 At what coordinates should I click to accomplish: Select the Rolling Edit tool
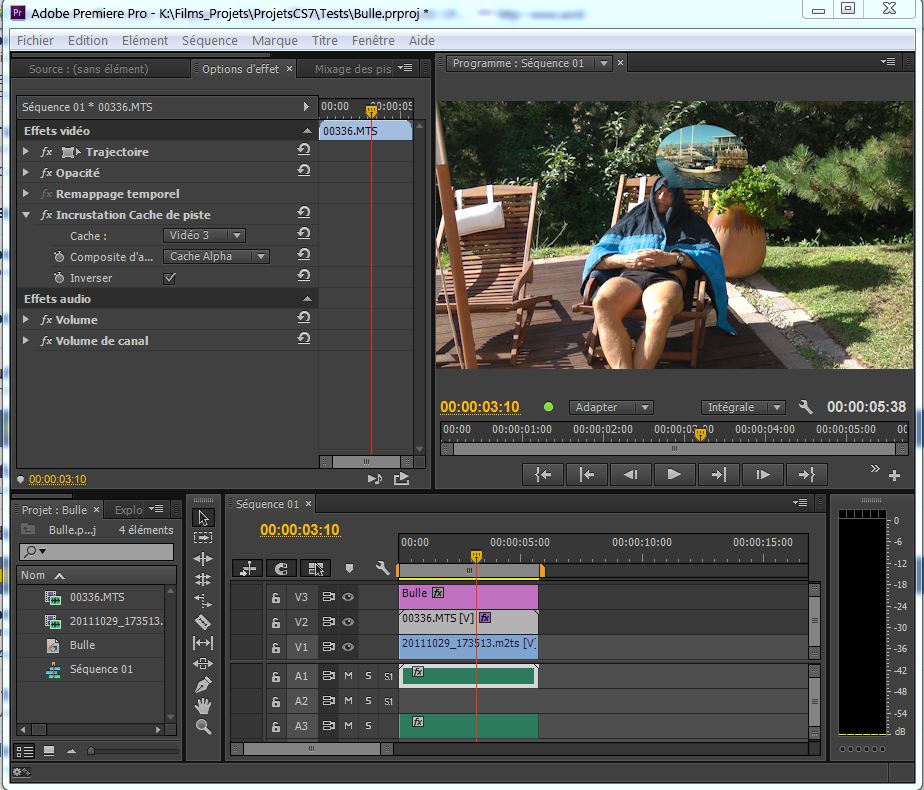point(203,580)
